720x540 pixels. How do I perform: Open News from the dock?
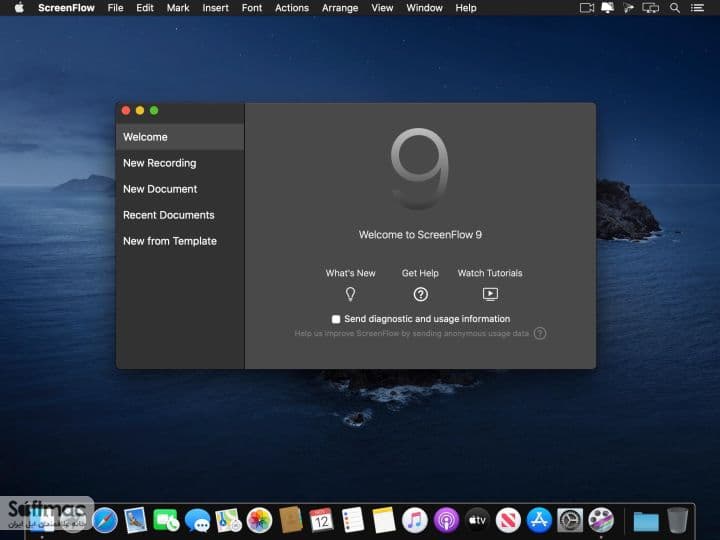coord(508,521)
